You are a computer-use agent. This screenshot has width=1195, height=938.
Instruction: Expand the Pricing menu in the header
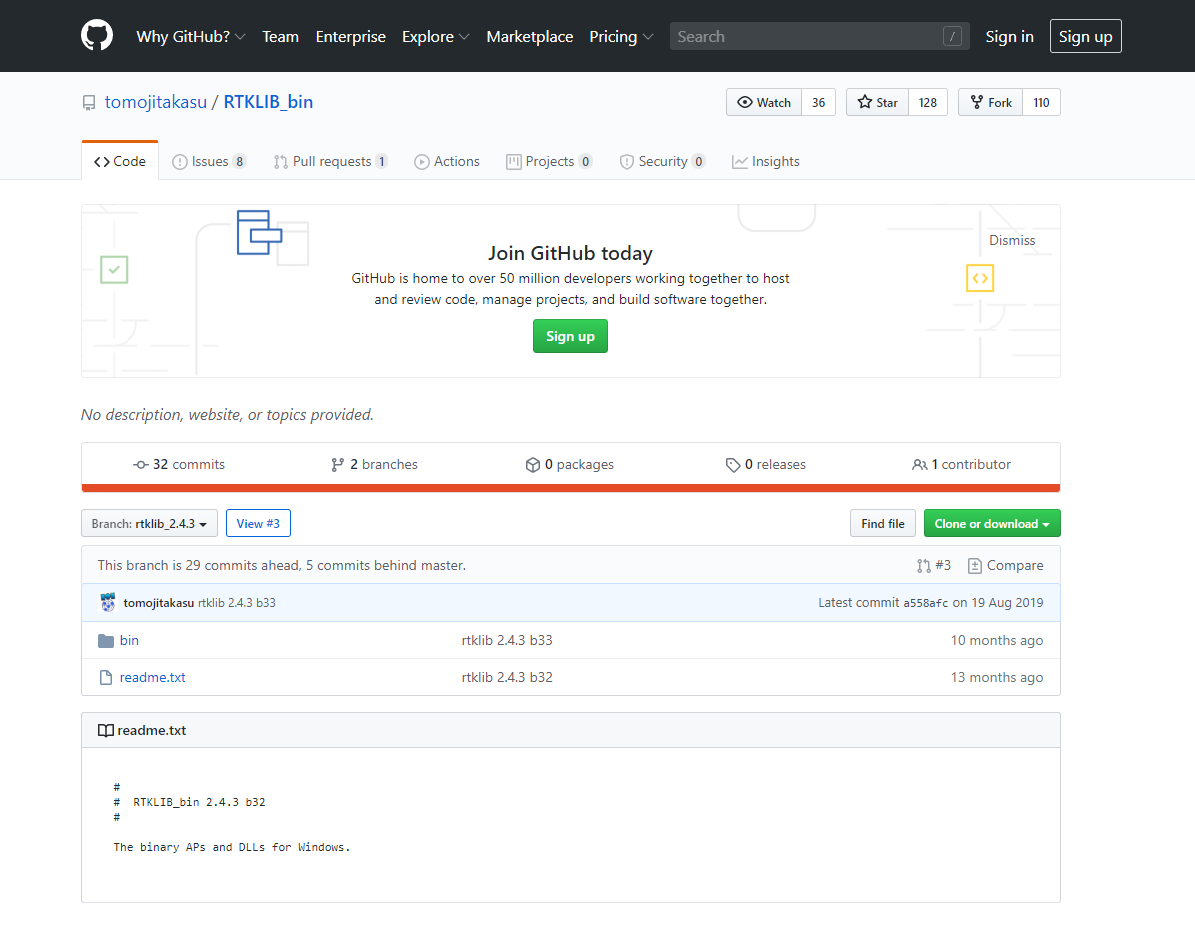coord(620,37)
